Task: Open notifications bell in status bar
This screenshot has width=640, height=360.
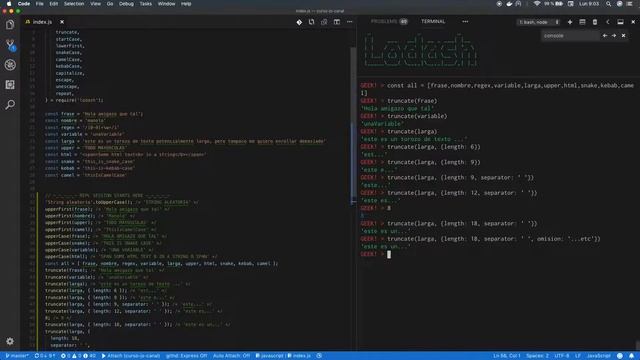Action: [631, 356]
